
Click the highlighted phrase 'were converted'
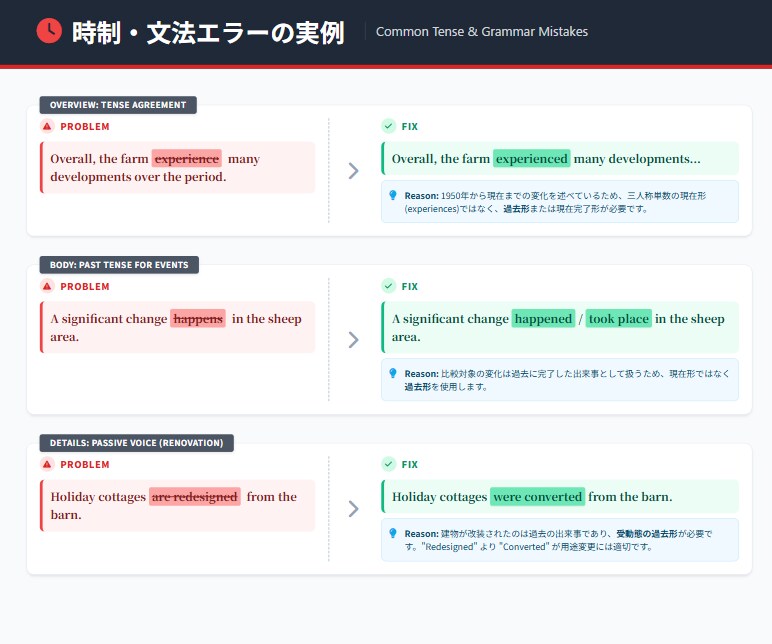pyautogui.click(x=538, y=497)
